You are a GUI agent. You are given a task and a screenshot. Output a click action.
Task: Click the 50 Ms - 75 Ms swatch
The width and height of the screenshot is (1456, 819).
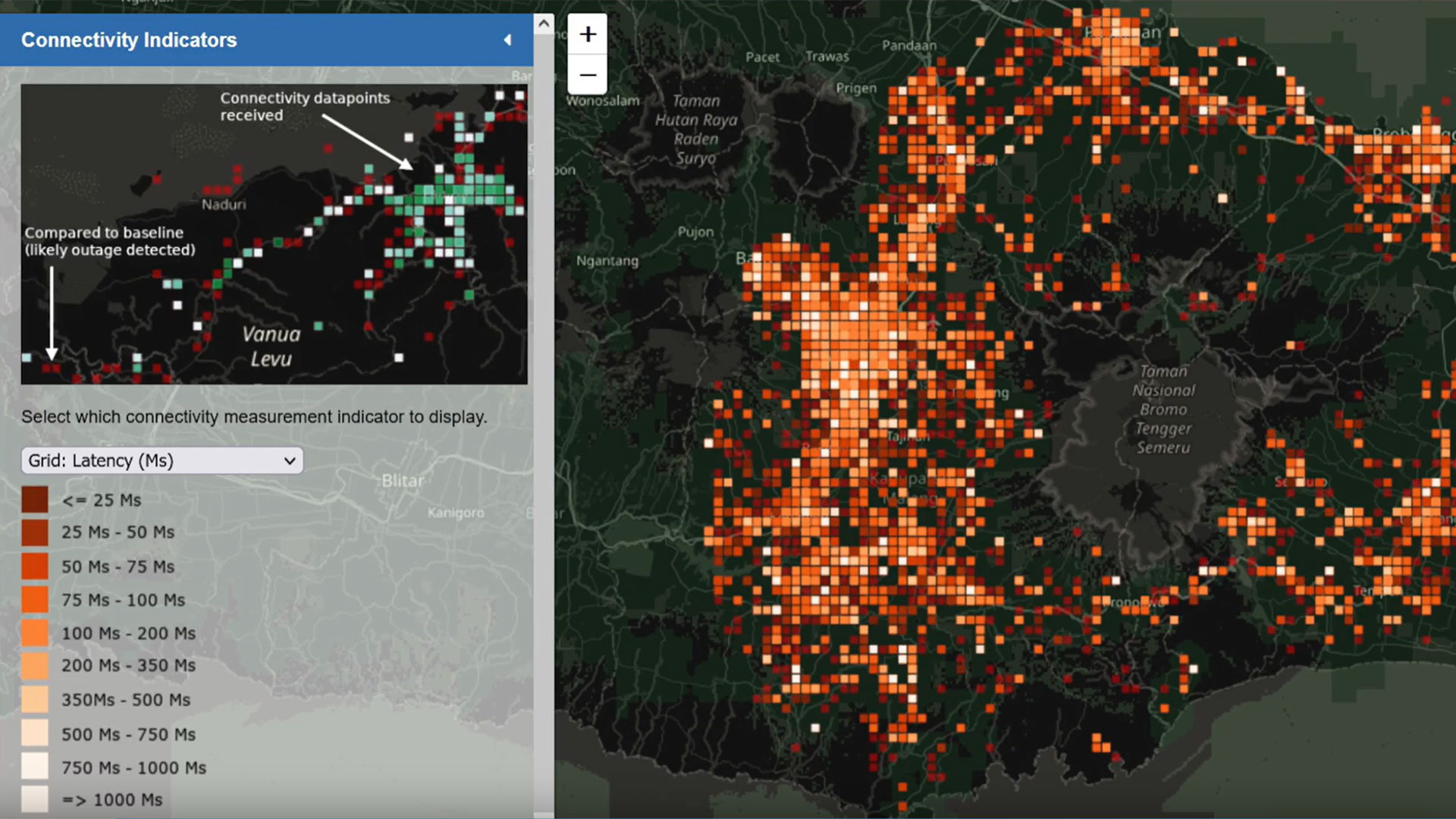pos(35,566)
